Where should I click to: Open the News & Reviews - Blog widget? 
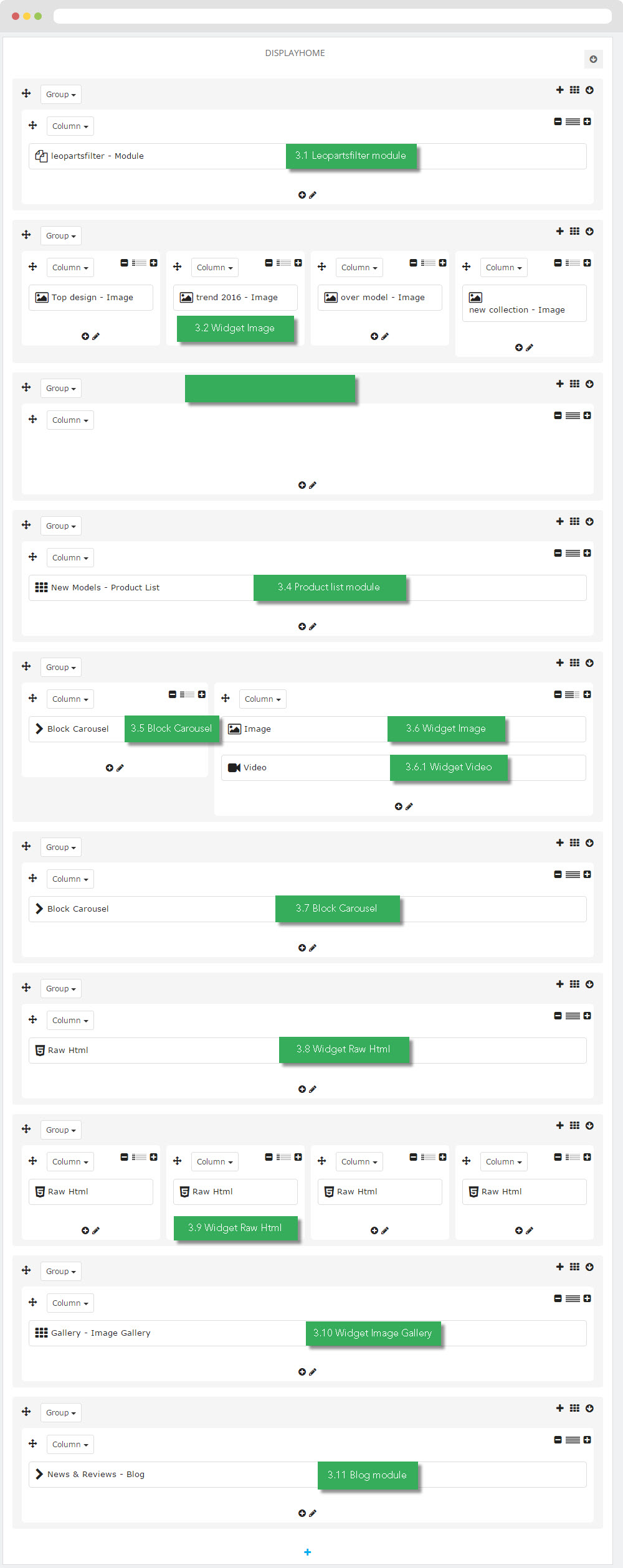[x=95, y=1474]
